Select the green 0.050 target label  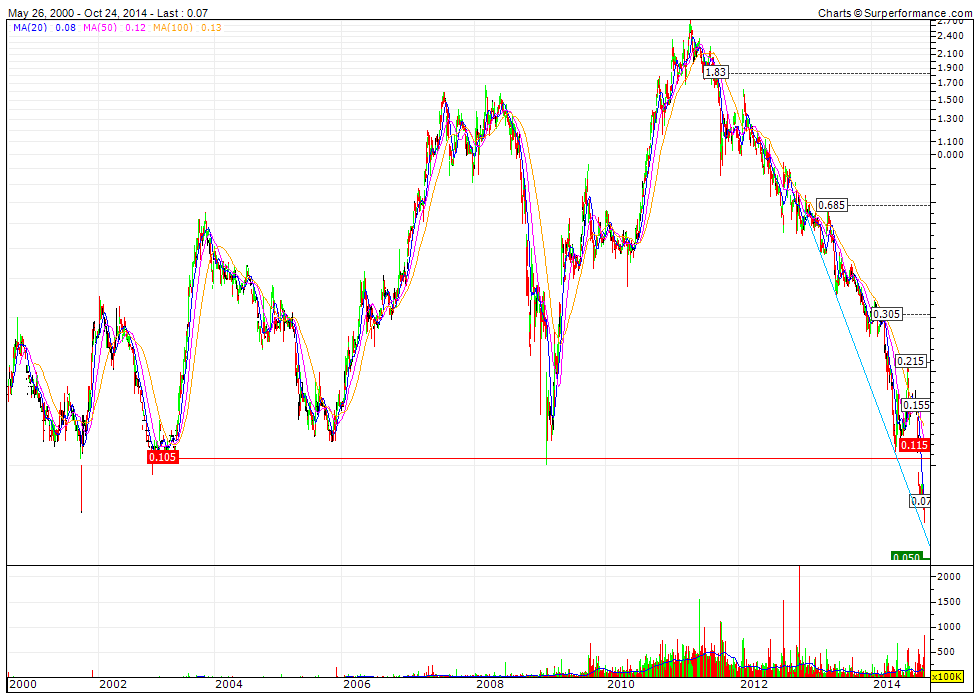pos(906,557)
